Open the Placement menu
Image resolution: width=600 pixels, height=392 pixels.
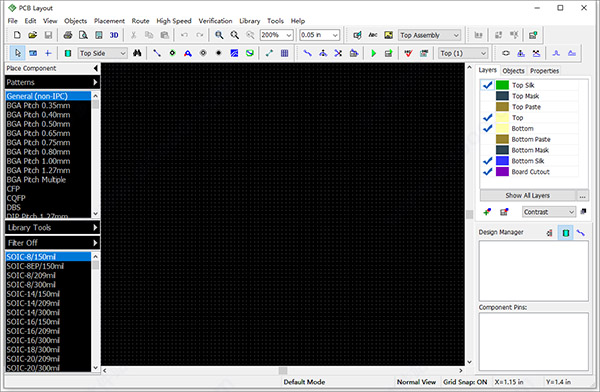[x=109, y=21]
